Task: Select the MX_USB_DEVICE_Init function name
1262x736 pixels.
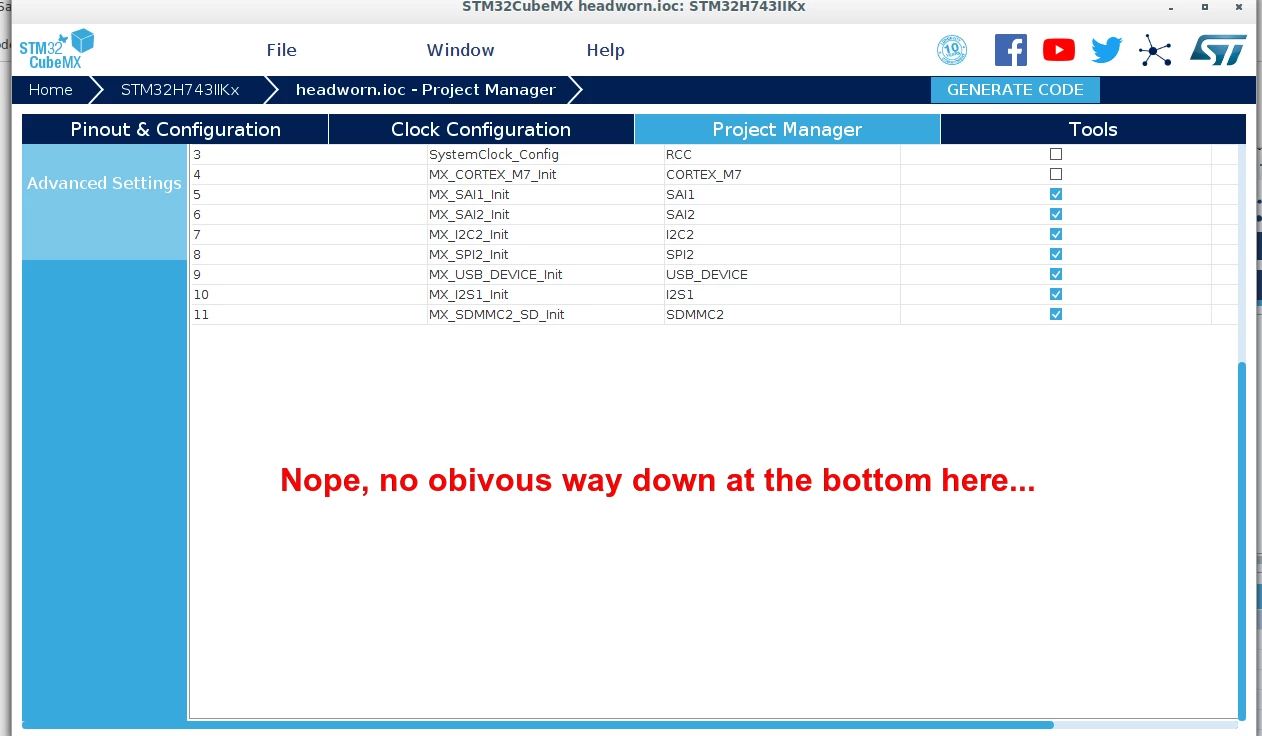Action: pos(496,275)
